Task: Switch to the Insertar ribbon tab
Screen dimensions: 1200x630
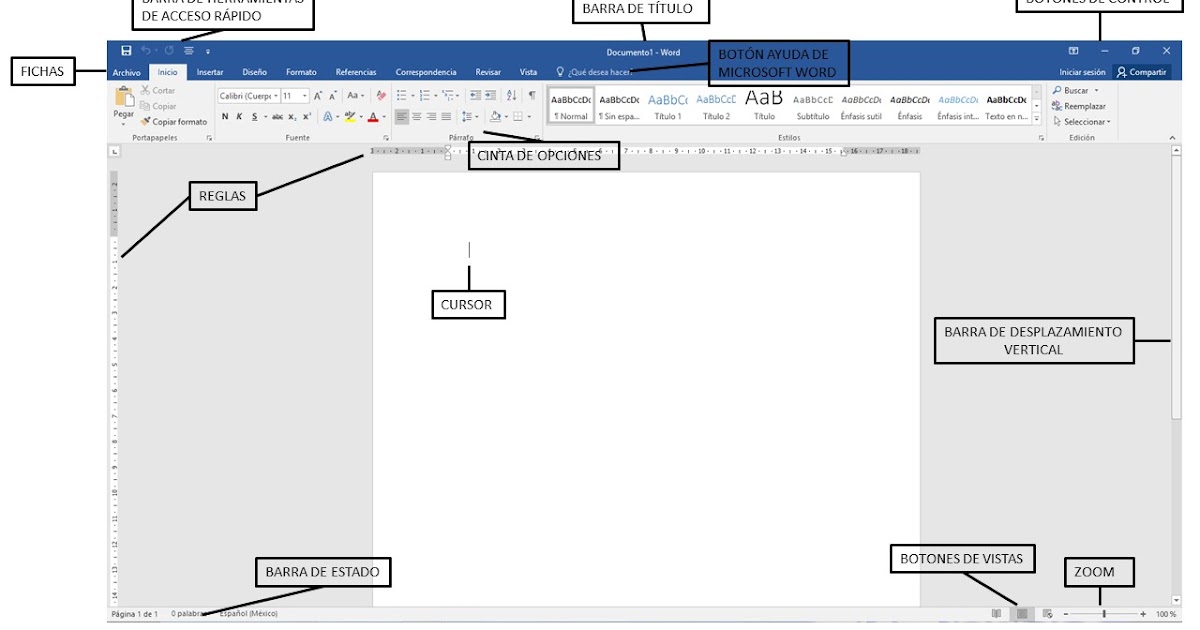Action: [x=208, y=71]
